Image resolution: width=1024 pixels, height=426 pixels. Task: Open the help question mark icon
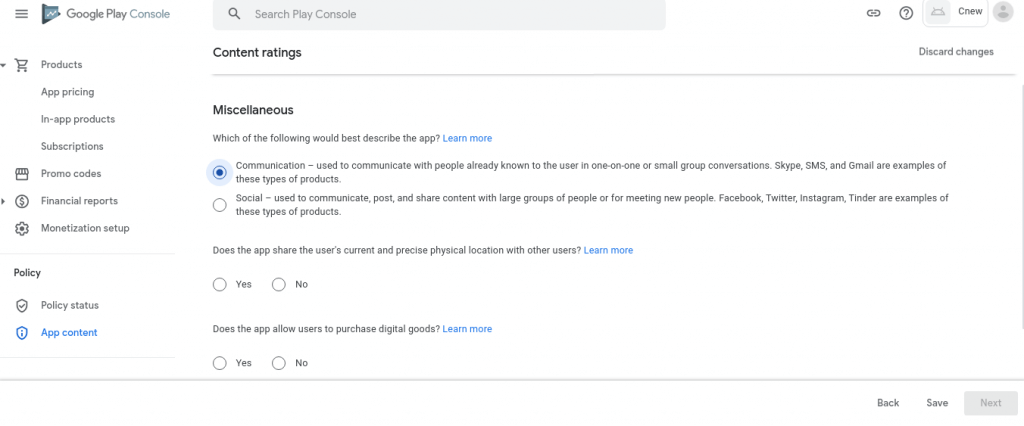[906, 14]
